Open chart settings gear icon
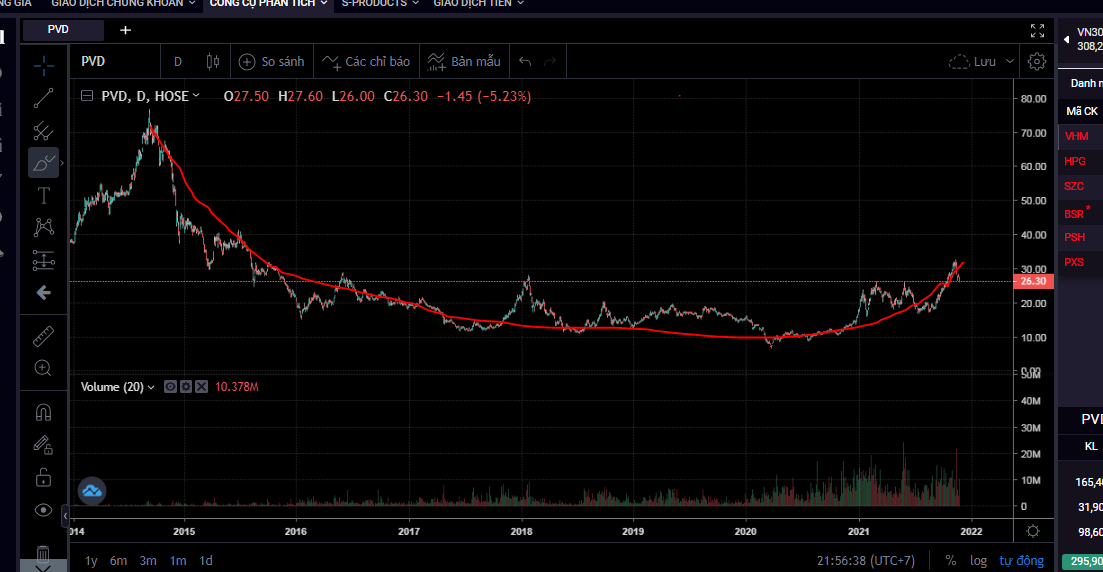1103x572 pixels. tap(1036, 62)
